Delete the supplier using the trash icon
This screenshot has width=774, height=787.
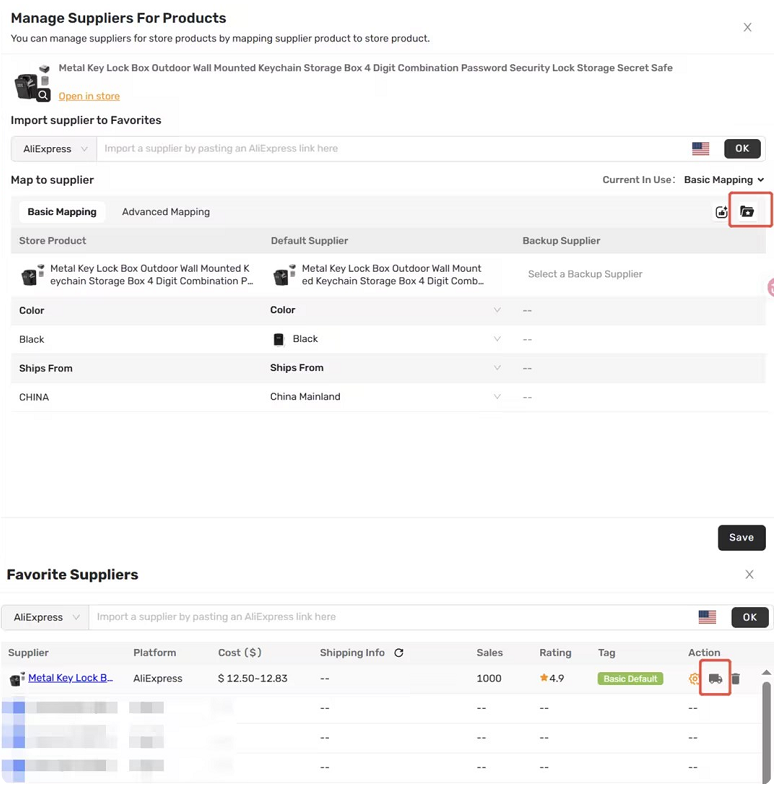click(735, 679)
